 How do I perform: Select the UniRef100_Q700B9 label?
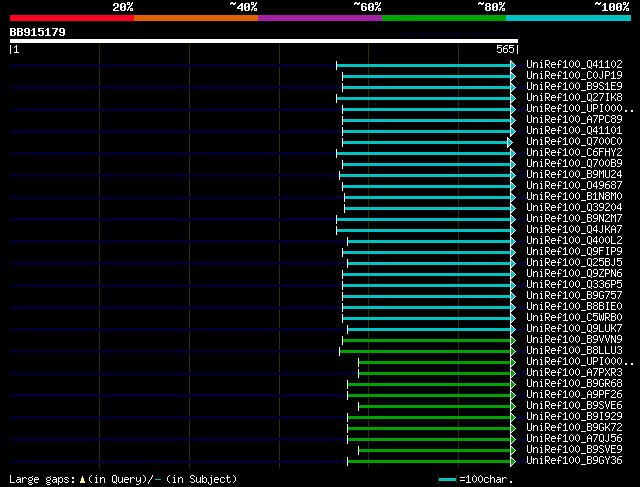tap(574, 164)
